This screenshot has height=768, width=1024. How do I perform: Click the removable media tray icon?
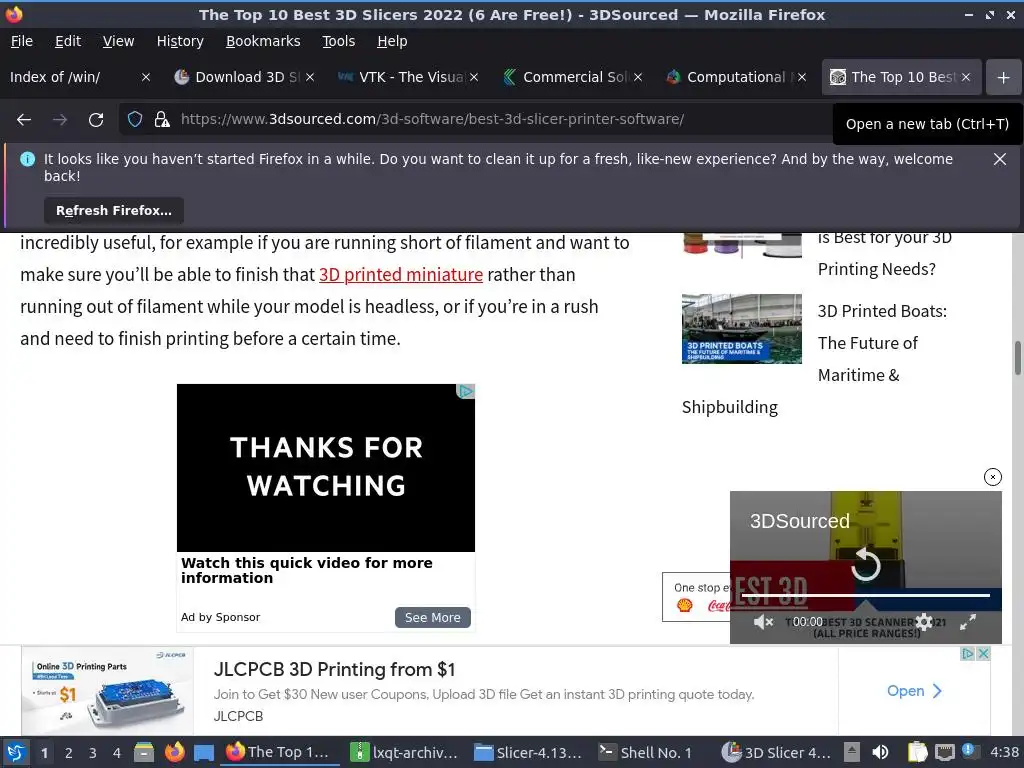coord(852,753)
